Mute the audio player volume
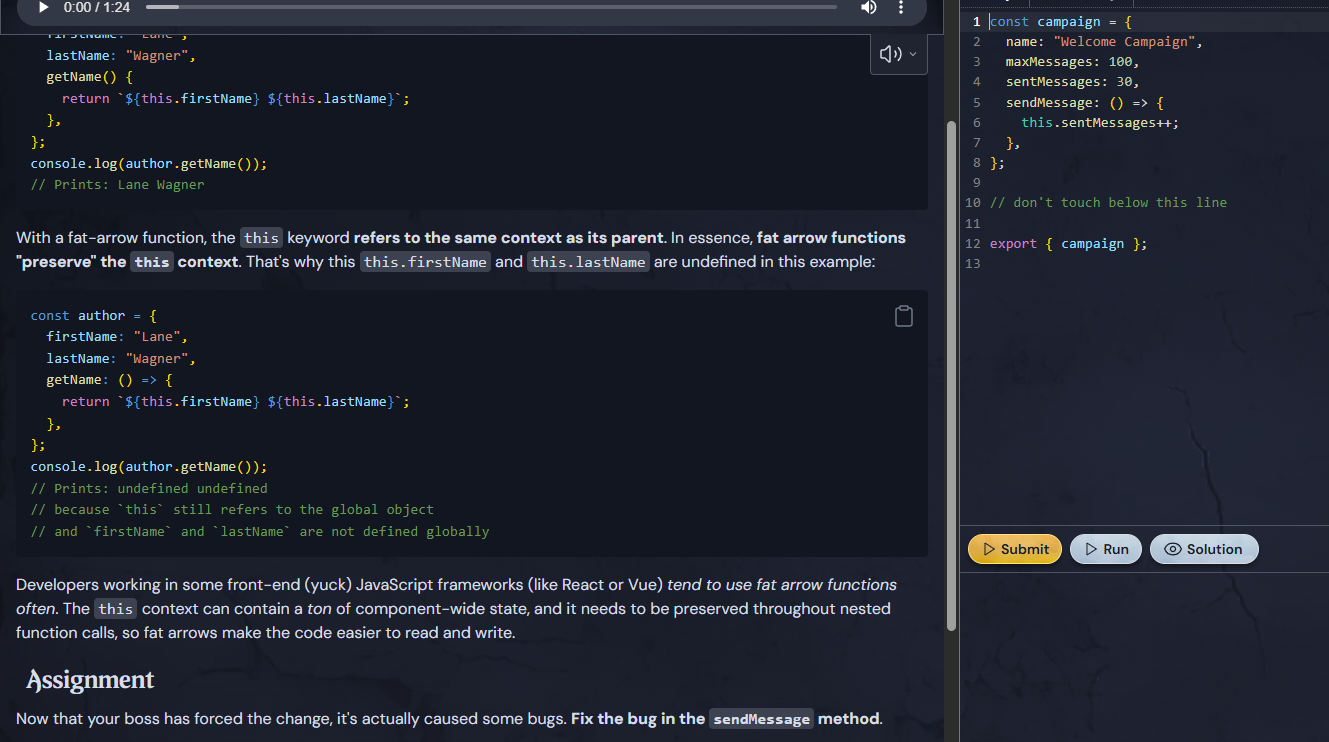 868,7
